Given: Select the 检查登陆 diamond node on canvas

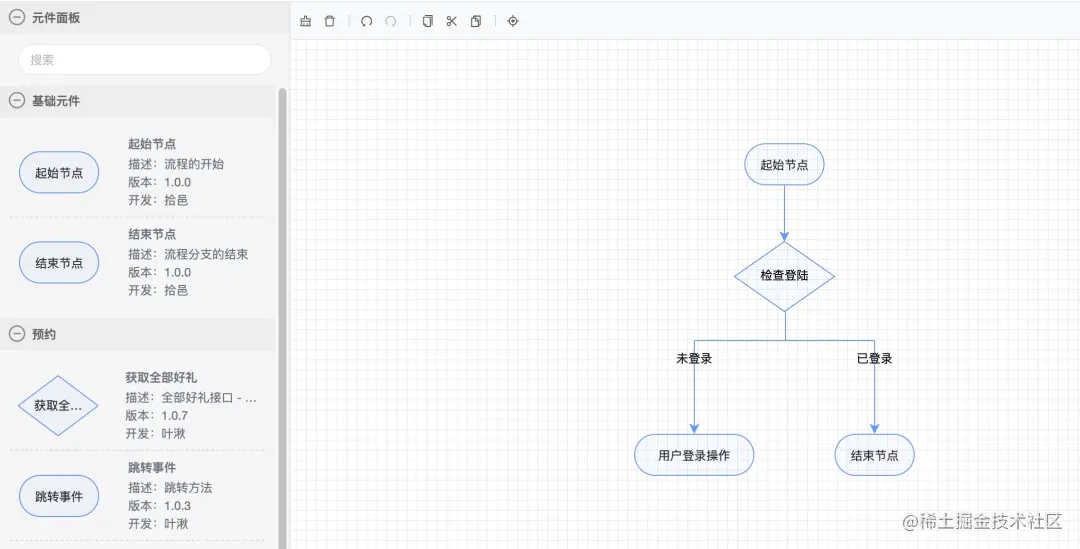Looking at the screenshot, I should (785, 276).
